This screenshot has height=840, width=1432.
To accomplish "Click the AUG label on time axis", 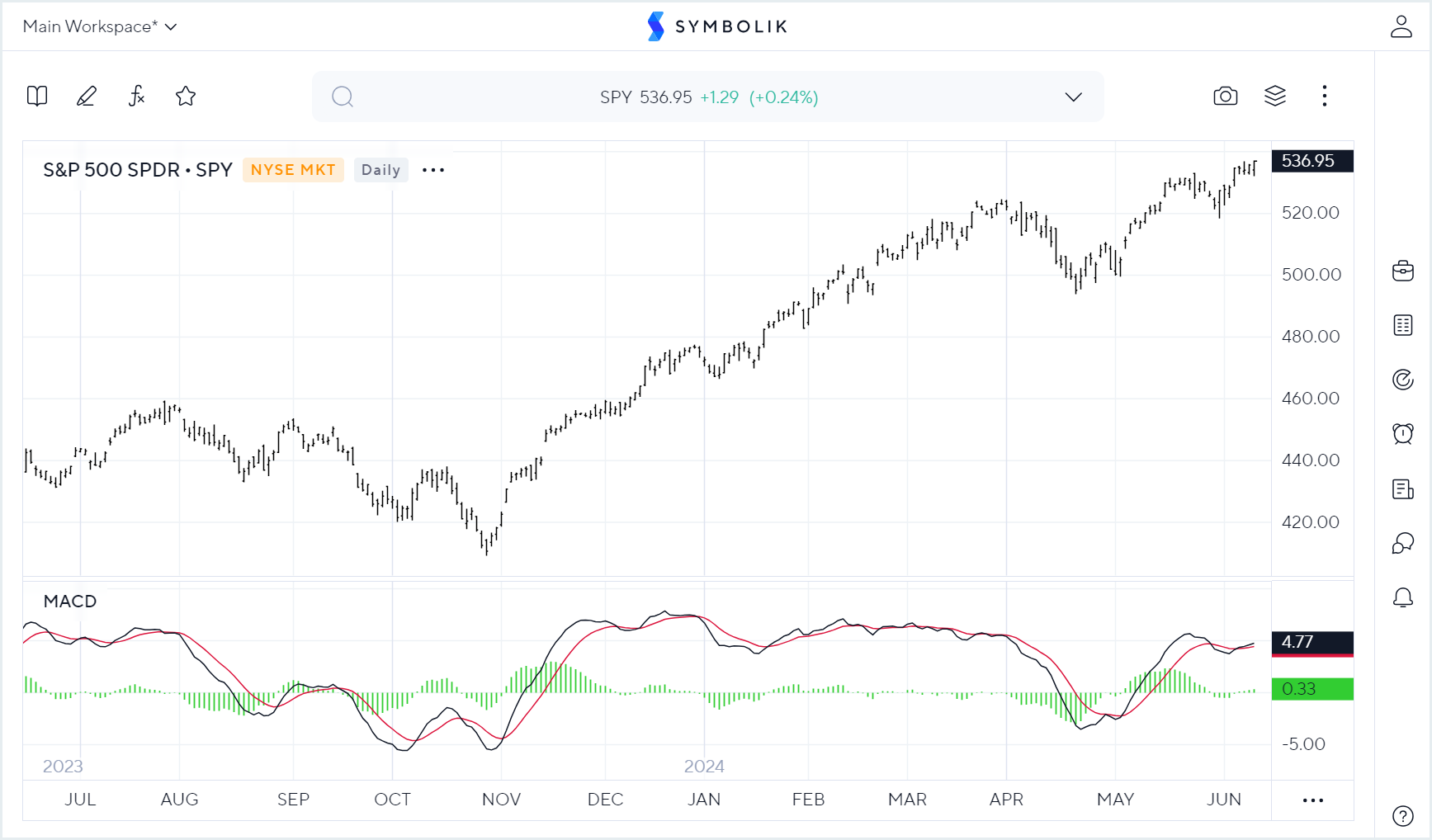I will click(x=180, y=800).
